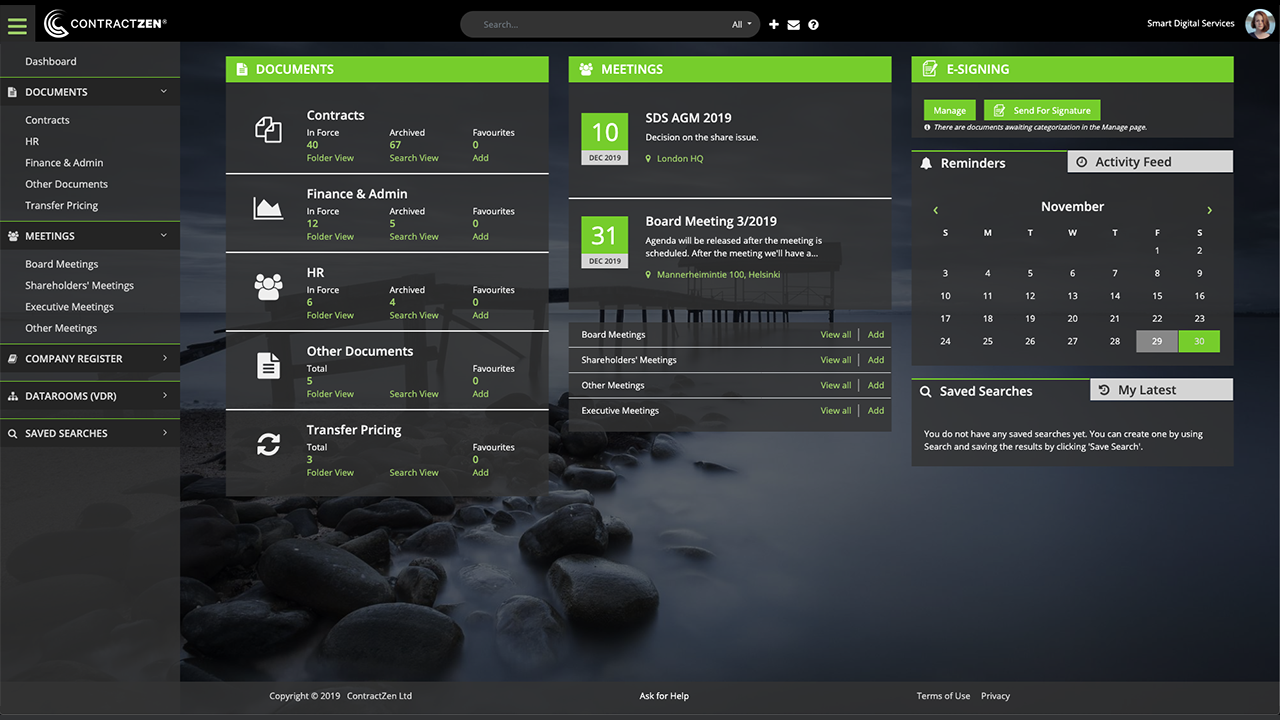Click the hamburger menu icon
This screenshot has width=1280, height=720.
[17, 24]
